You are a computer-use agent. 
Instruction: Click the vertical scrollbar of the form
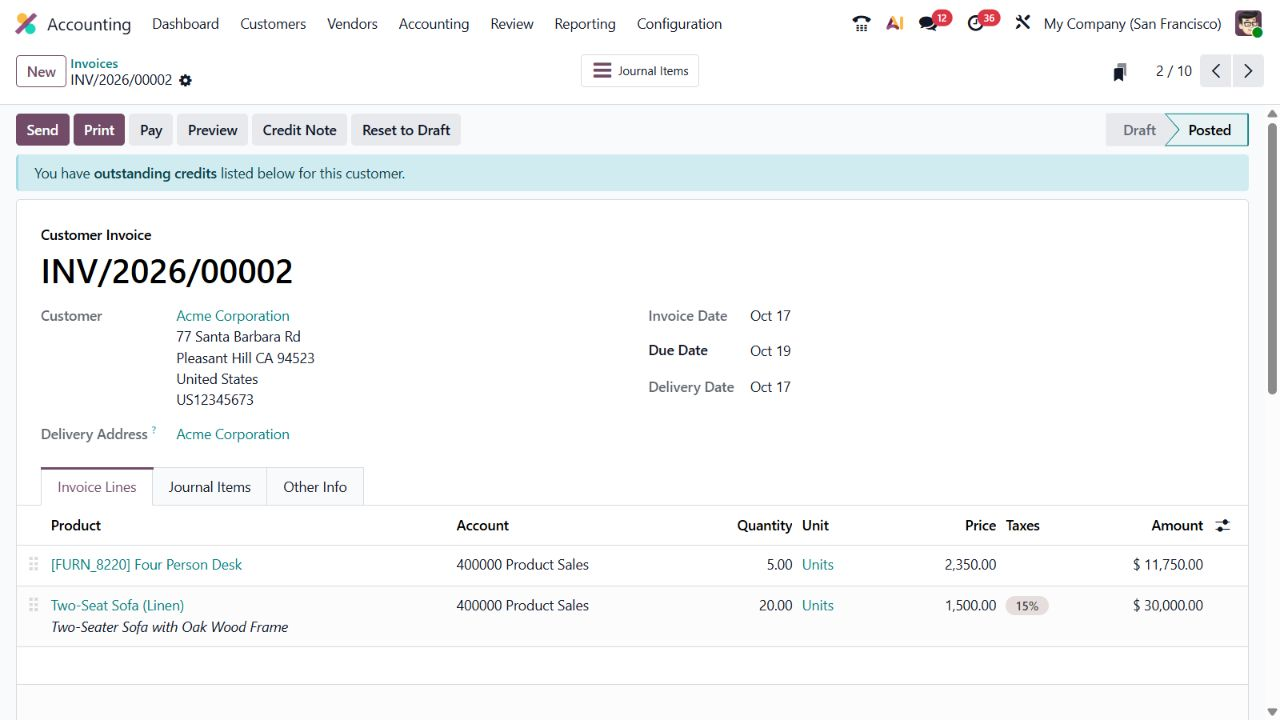(x=1272, y=258)
